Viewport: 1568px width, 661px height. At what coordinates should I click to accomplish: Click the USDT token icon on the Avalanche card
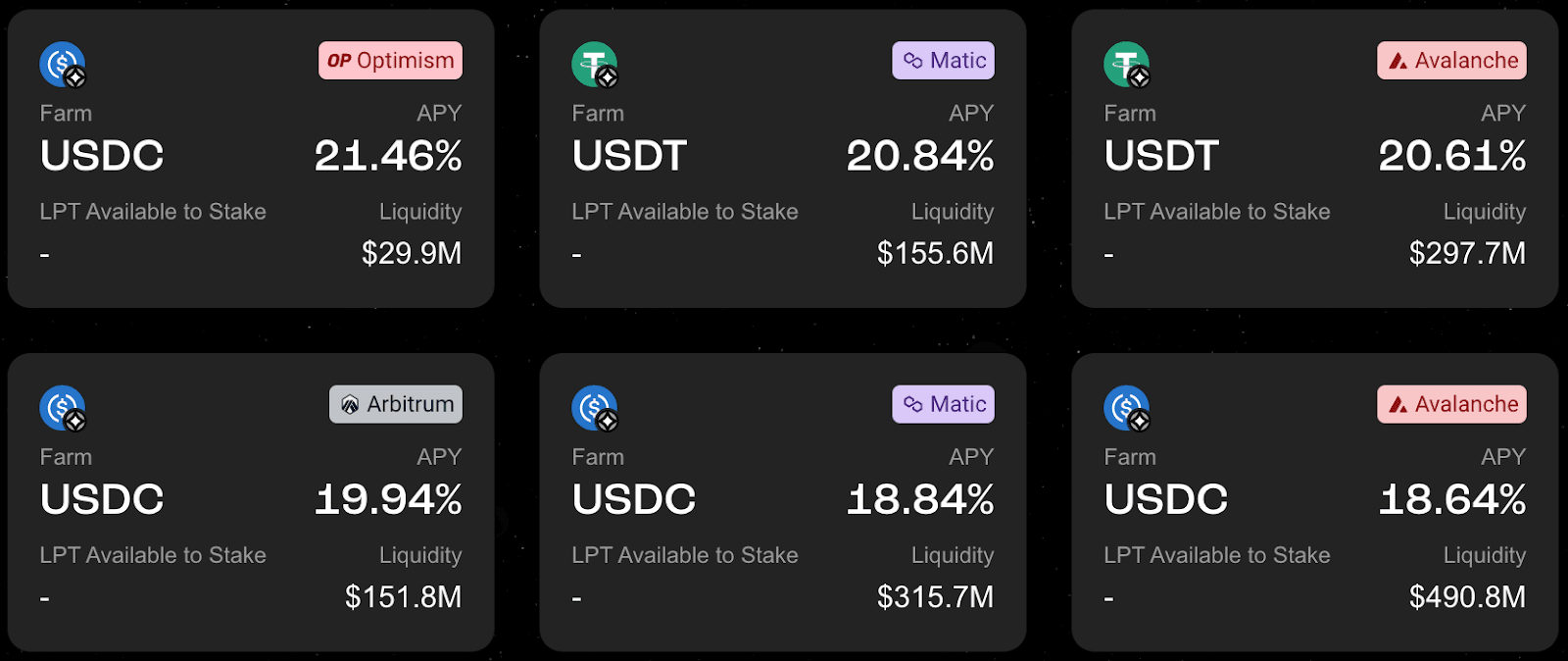[x=1126, y=65]
